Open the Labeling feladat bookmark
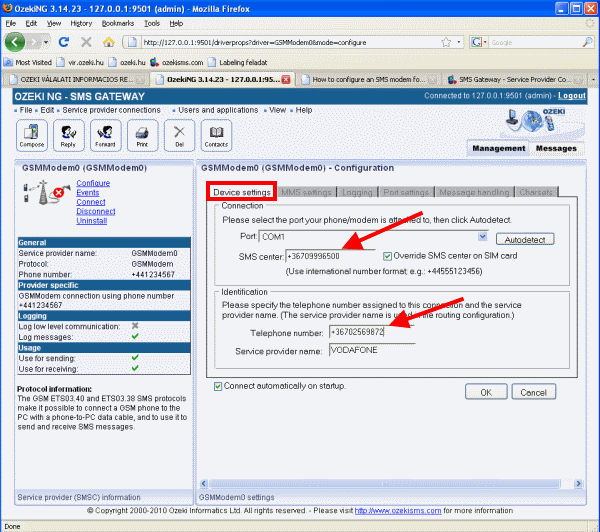The height and width of the screenshot is (532, 600). 238,62
